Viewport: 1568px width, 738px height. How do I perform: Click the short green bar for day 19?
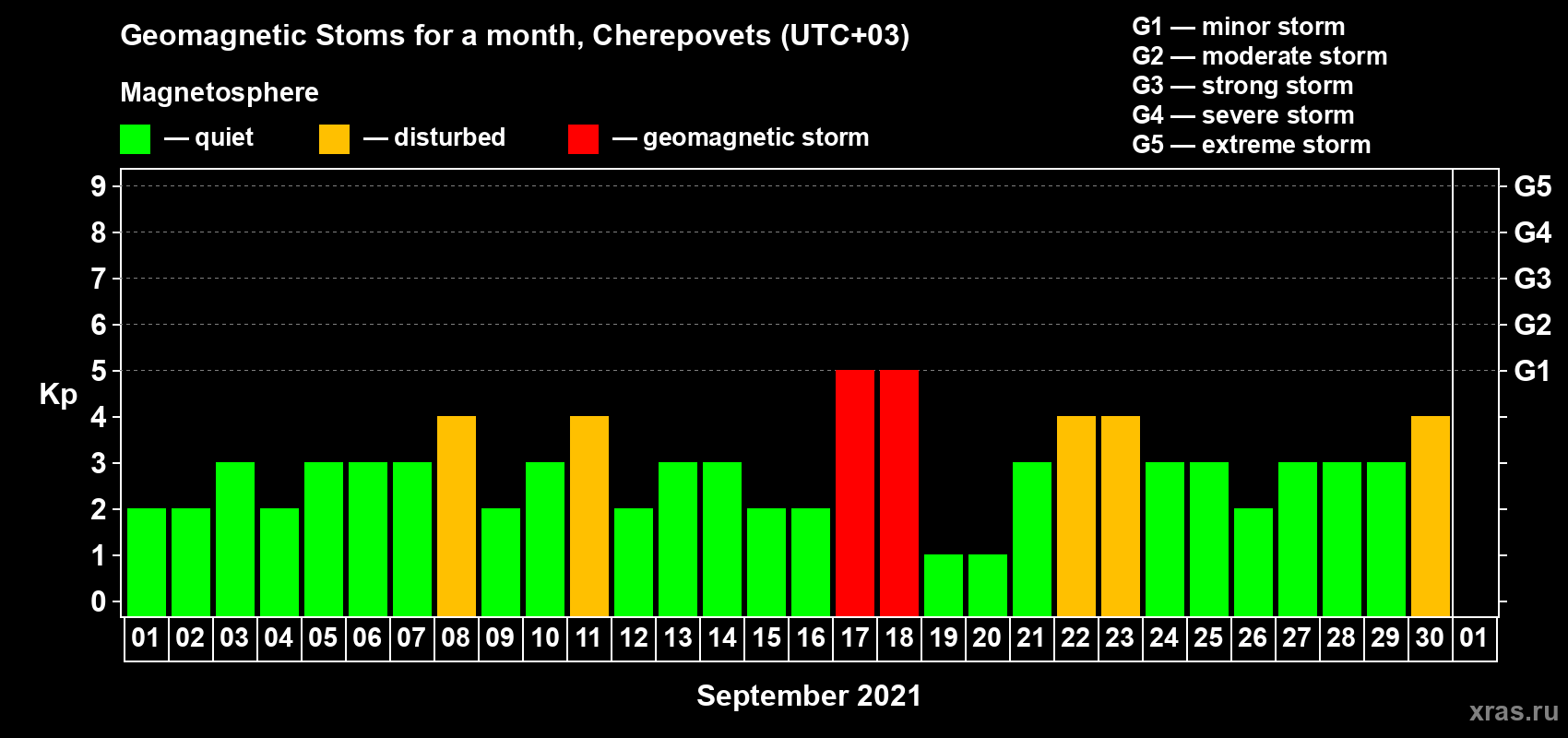pyautogui.click(x=944, y=585)
